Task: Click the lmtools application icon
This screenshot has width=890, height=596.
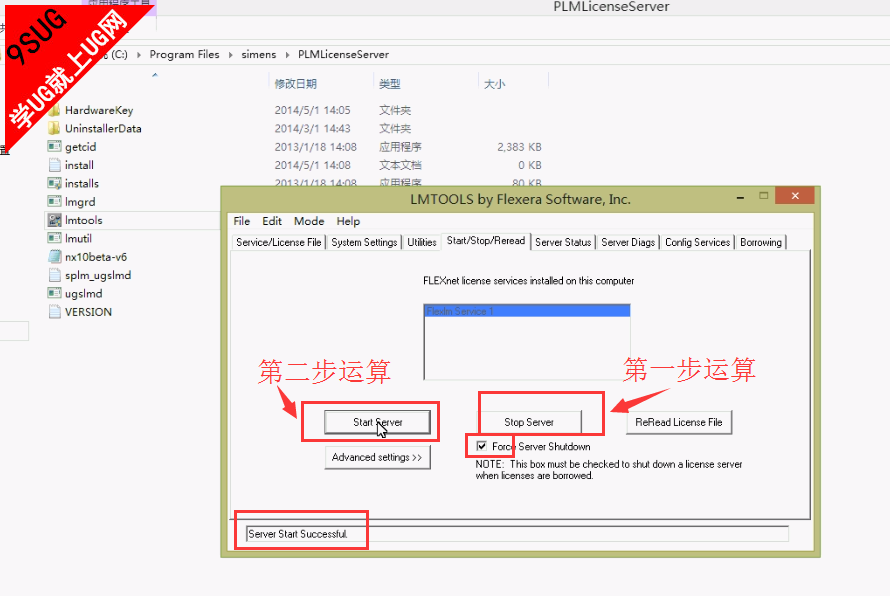Action: 54,220
